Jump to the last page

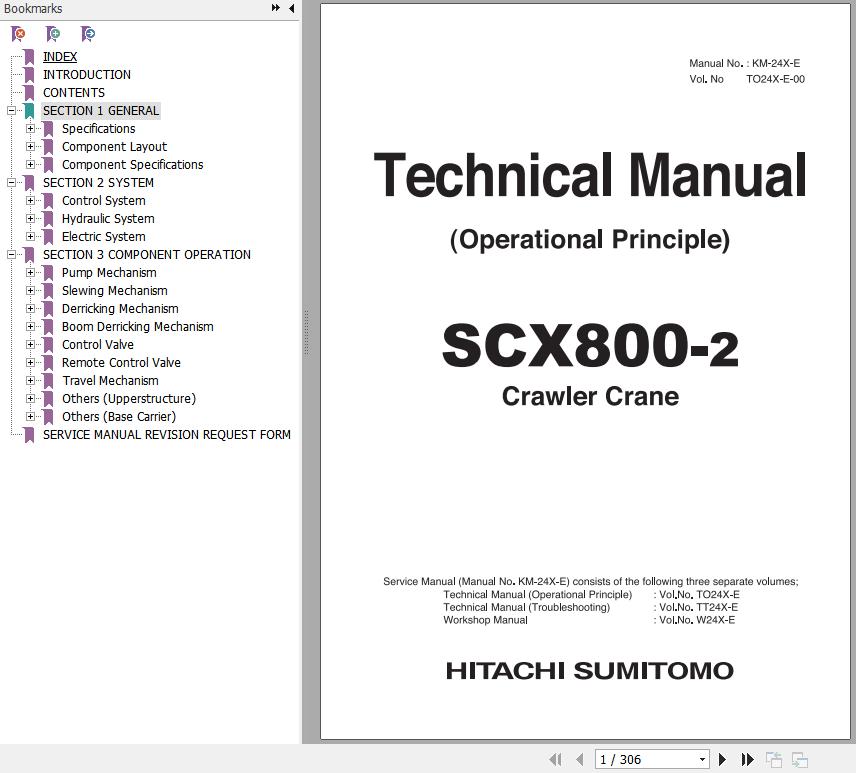(747, 759)
